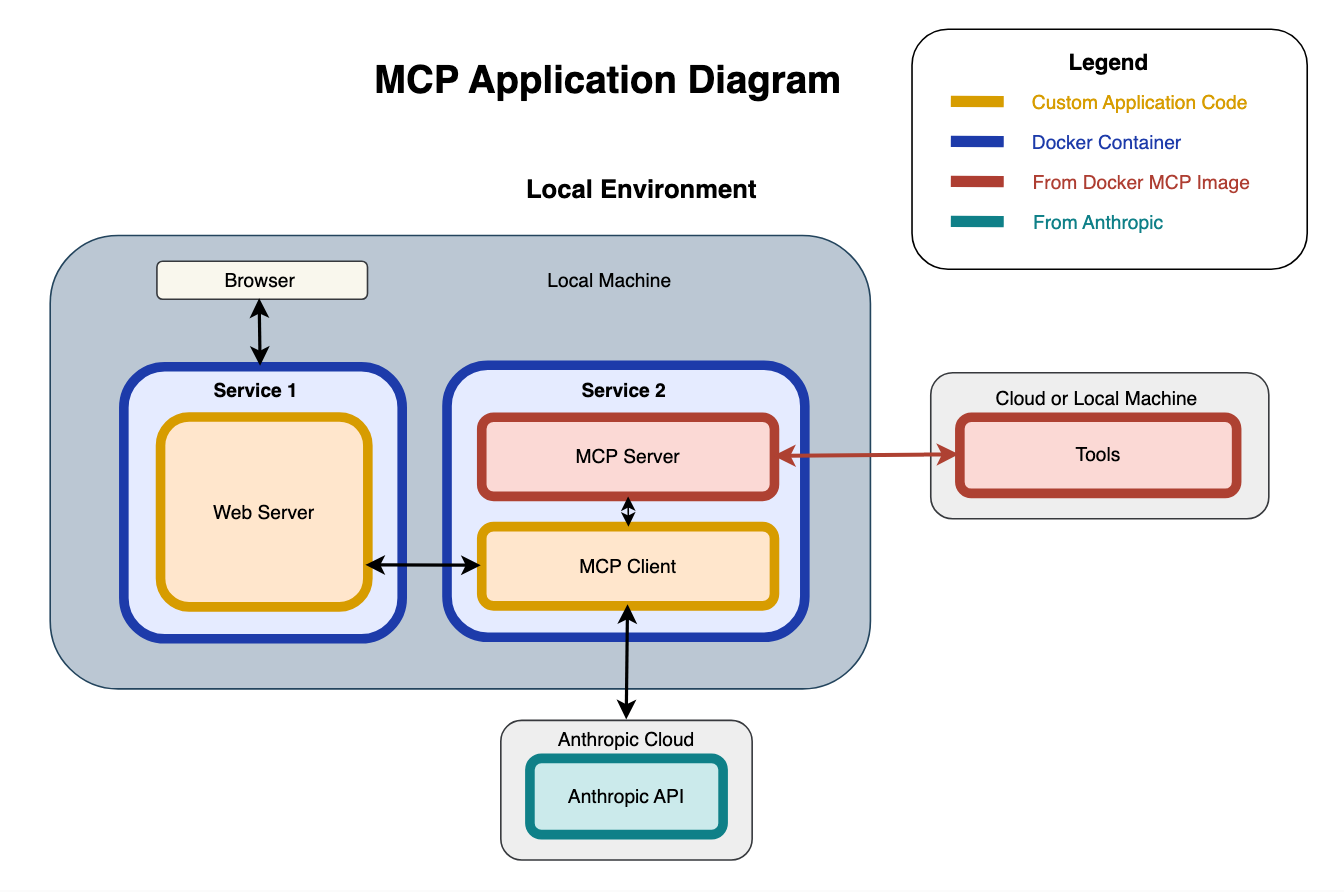The image size is (1344, 892).
Task: Select the blue Docker Container swatch
Action: coord(977,142)
